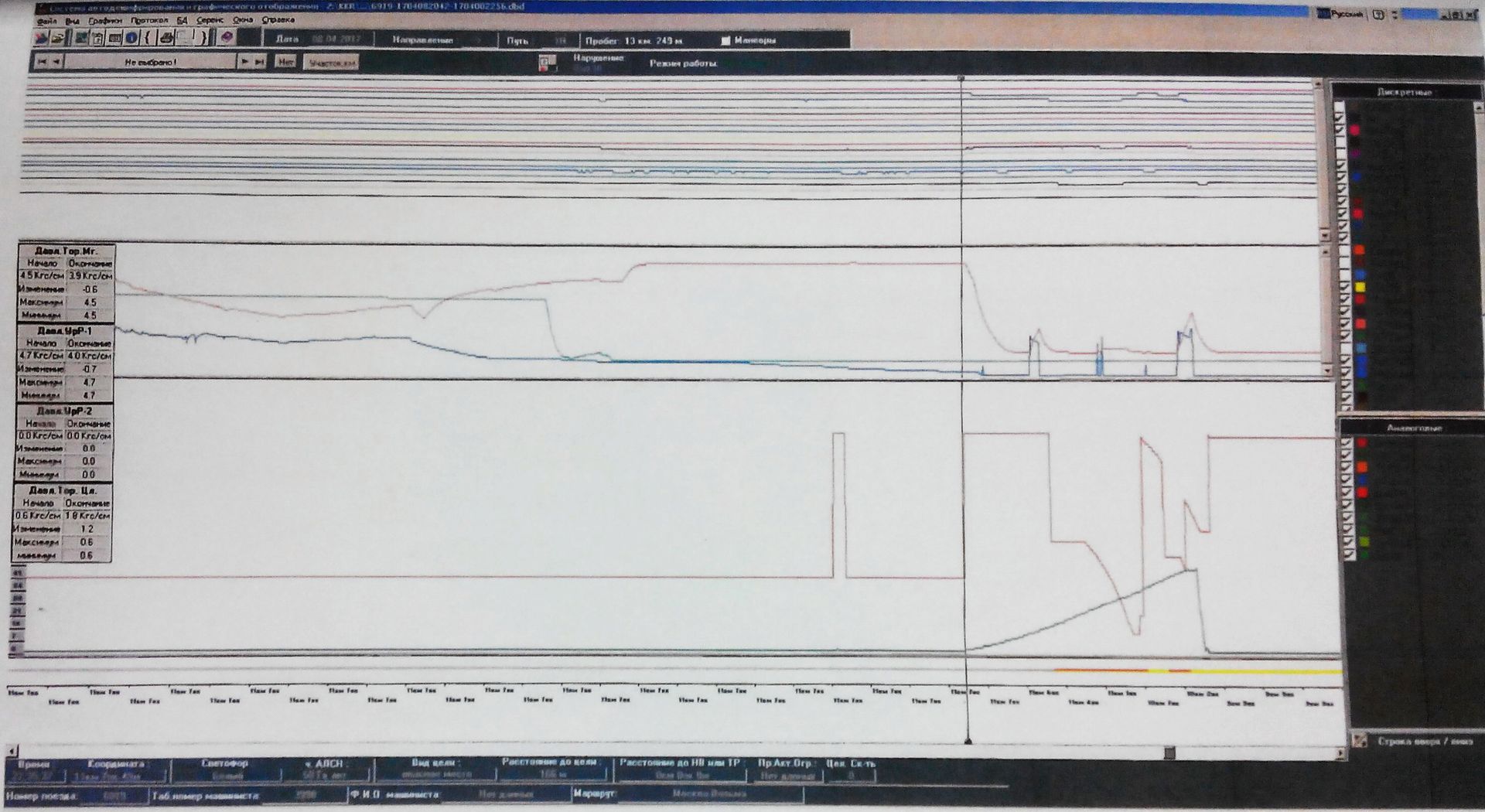
Task: Click the right curly brace toolbar icon
Action: point(203,38)
